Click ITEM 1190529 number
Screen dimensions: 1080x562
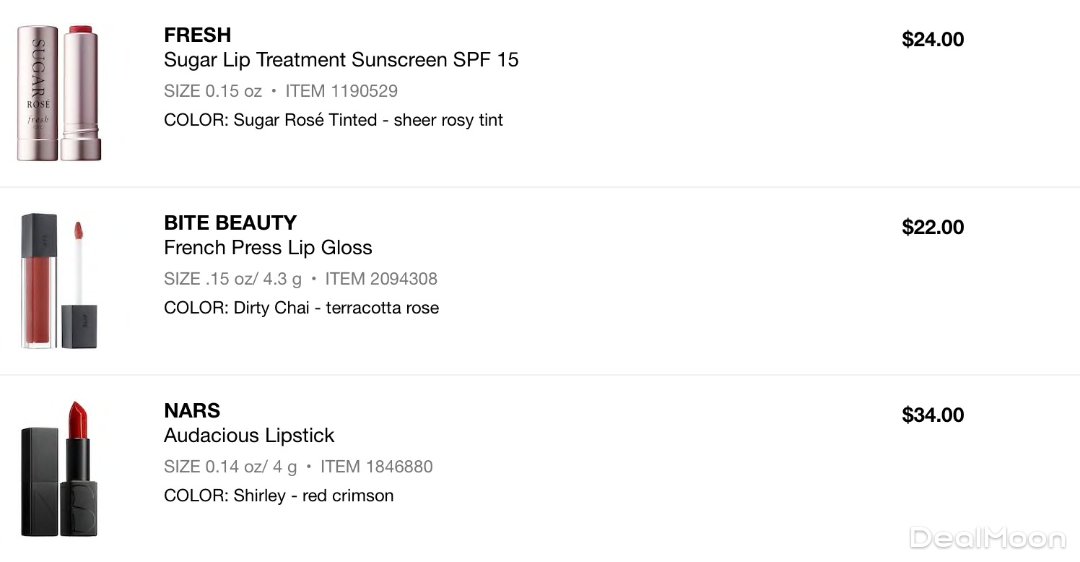point(341,91)
